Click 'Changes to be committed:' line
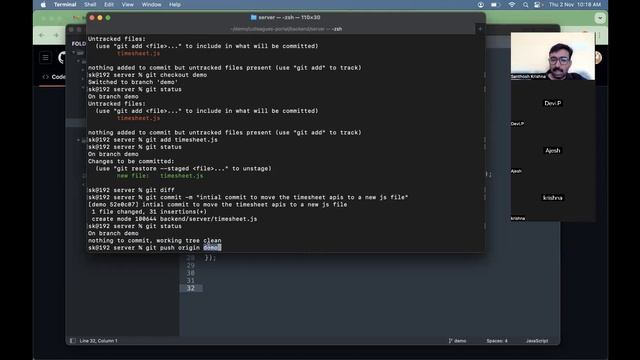 point(131,161)
